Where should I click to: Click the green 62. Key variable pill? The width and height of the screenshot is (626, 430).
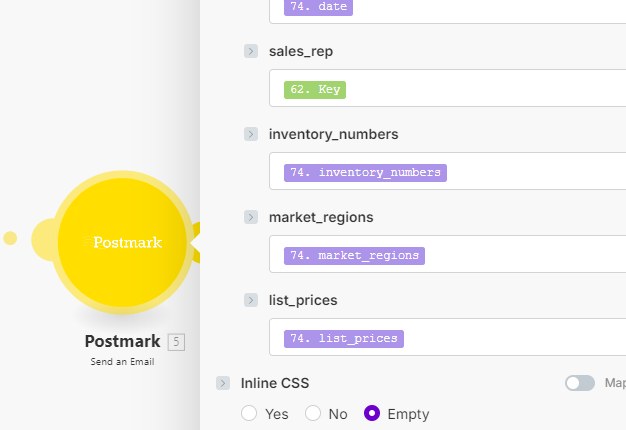(x=314, y=89)
